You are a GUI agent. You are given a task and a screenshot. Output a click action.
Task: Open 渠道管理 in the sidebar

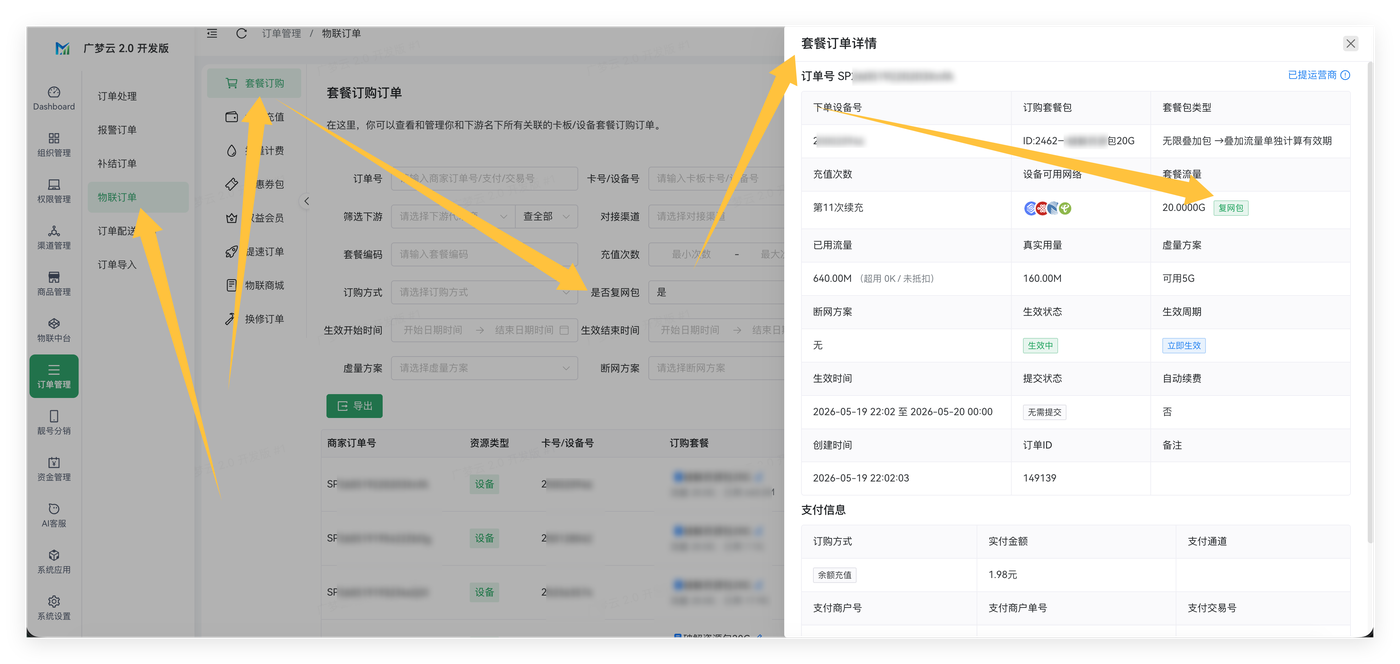point(54,237)
